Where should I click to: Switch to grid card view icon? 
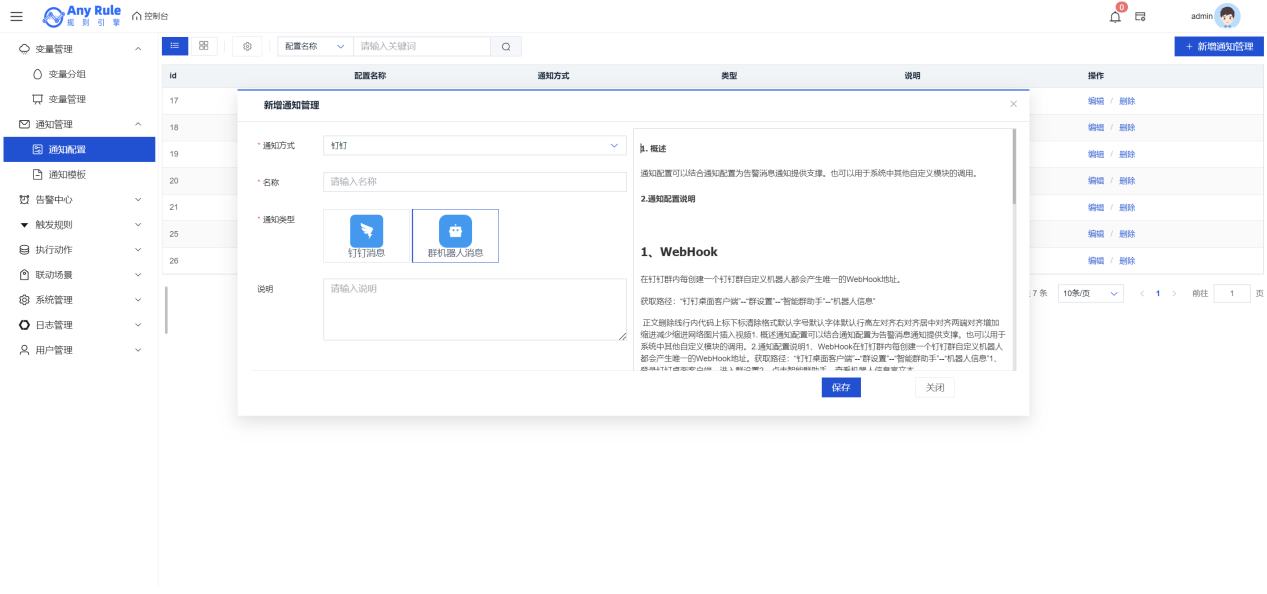(203, 46)
